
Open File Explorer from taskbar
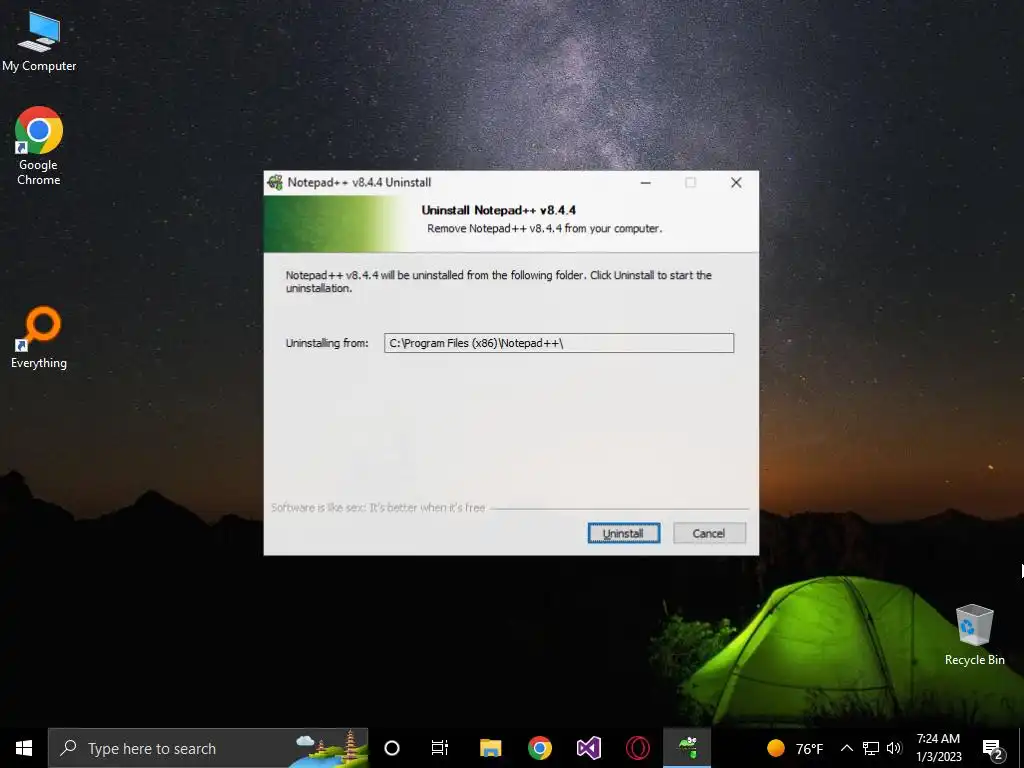490,748
